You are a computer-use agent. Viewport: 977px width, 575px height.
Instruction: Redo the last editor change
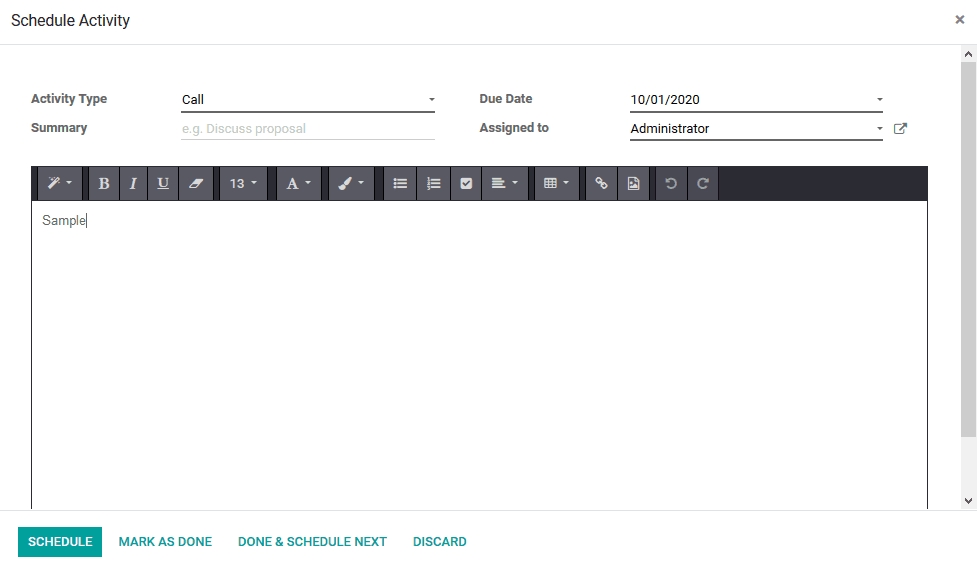click(x=703, y=184)
